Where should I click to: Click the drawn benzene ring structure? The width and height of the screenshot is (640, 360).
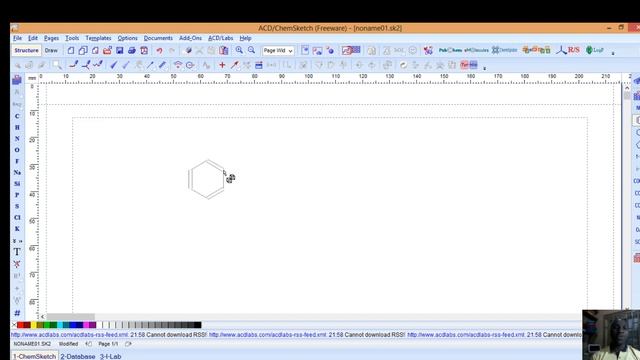[x=207, y=180]
